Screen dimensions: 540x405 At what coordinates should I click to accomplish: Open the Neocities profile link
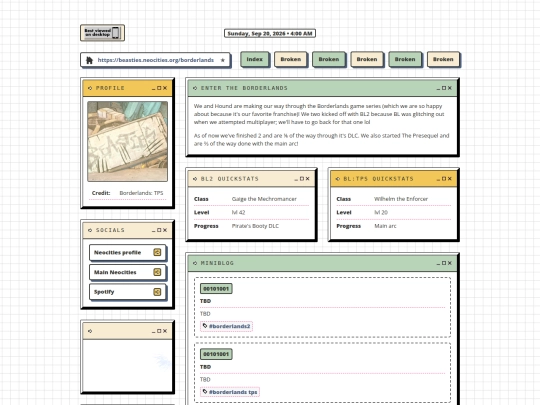point(128,252)
